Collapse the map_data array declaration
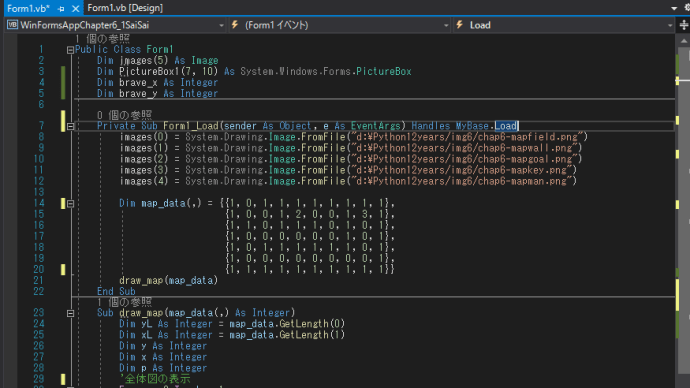This screenshot has width=690, height=388. click(x=70, y=203)
